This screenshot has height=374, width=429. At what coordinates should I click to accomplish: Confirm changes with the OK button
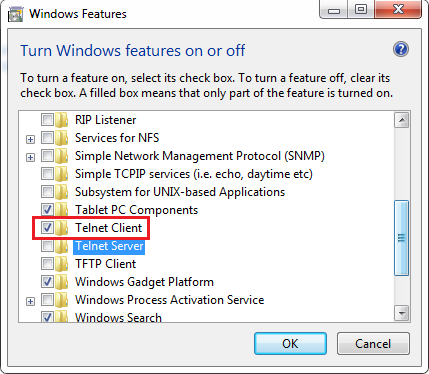click(290, 343)
